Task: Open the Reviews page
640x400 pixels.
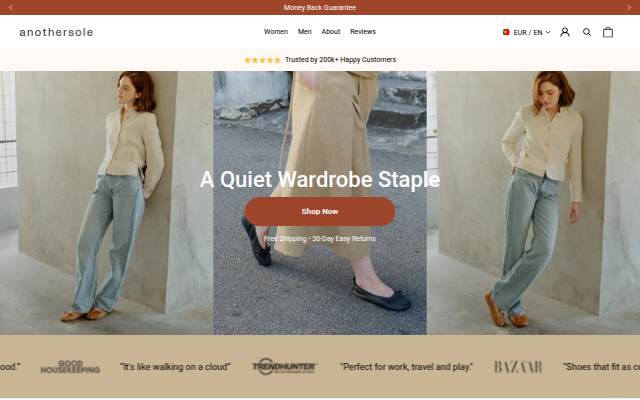Action: 363,31
